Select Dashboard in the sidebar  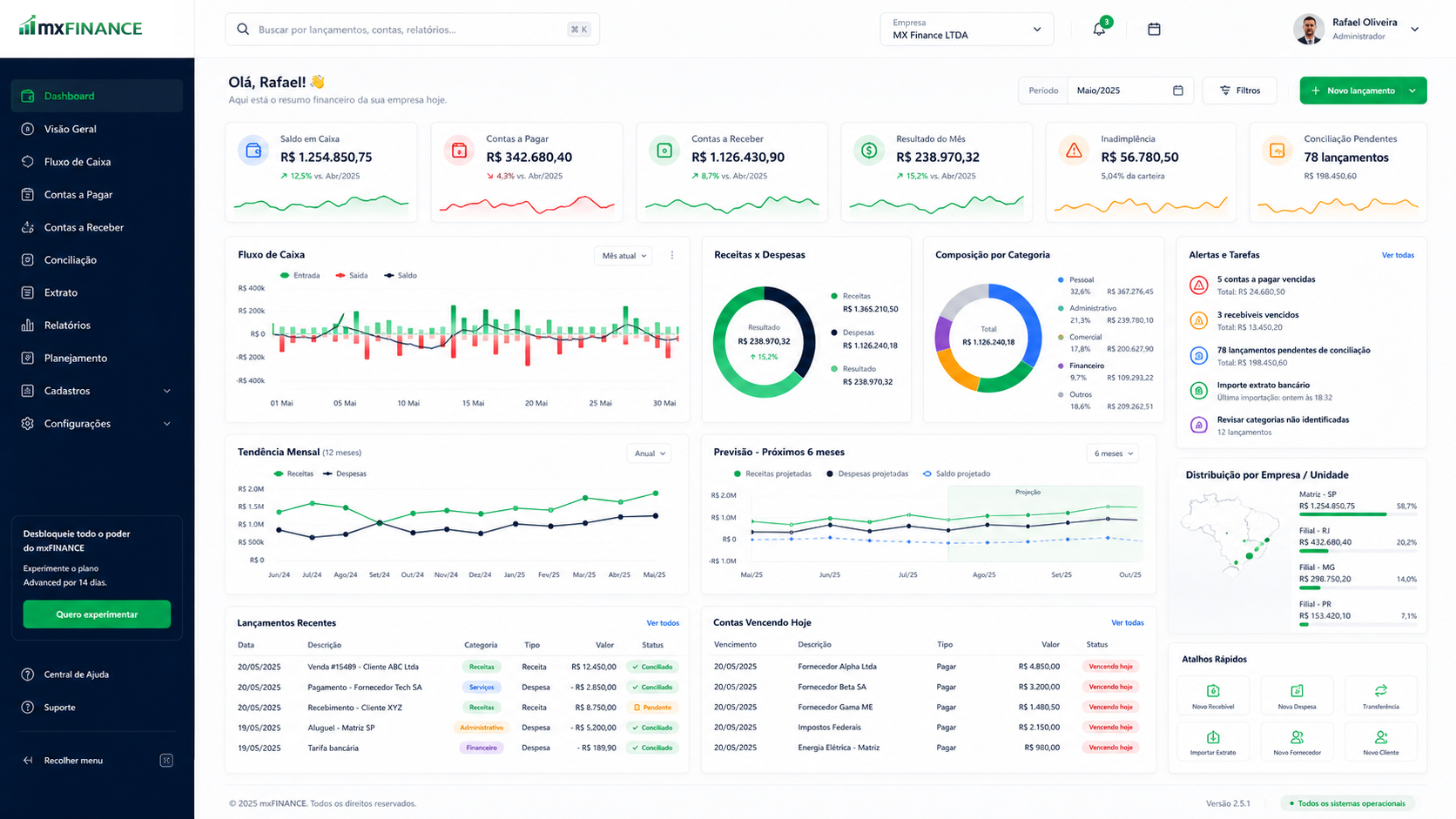click(97, 96)
